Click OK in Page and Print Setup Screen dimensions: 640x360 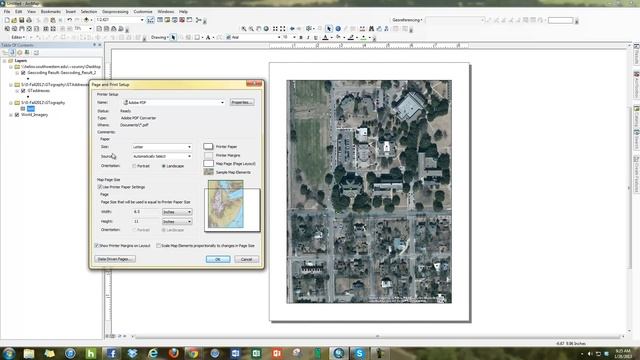218,260
